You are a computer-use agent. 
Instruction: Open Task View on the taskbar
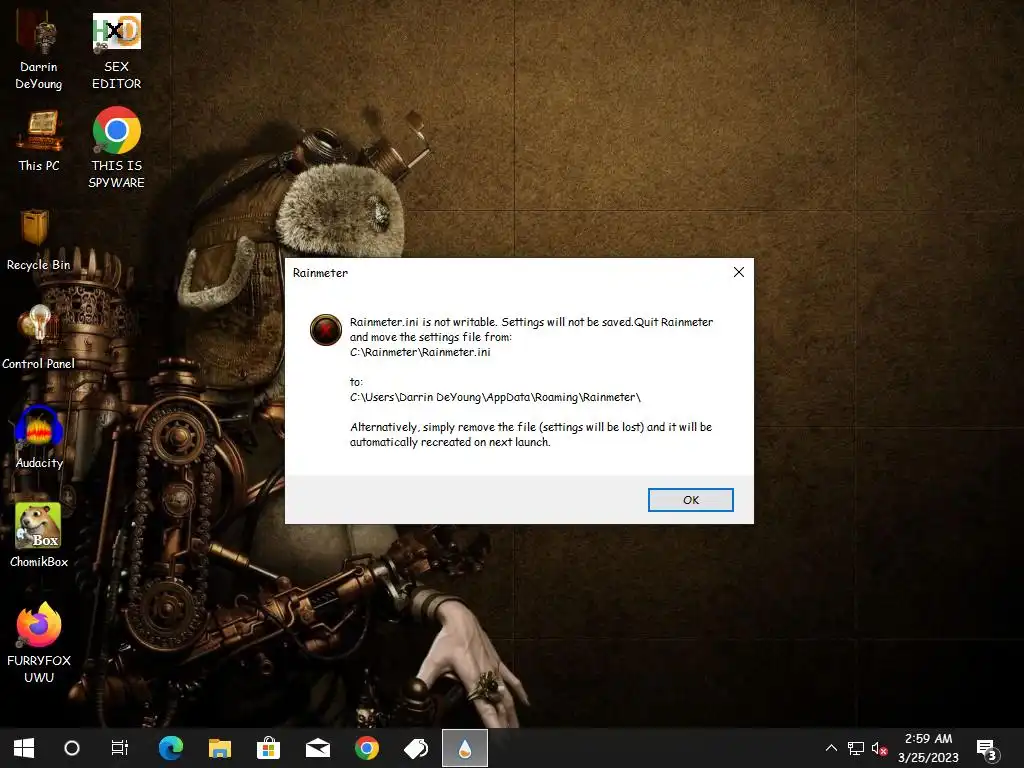pos(120,748)
